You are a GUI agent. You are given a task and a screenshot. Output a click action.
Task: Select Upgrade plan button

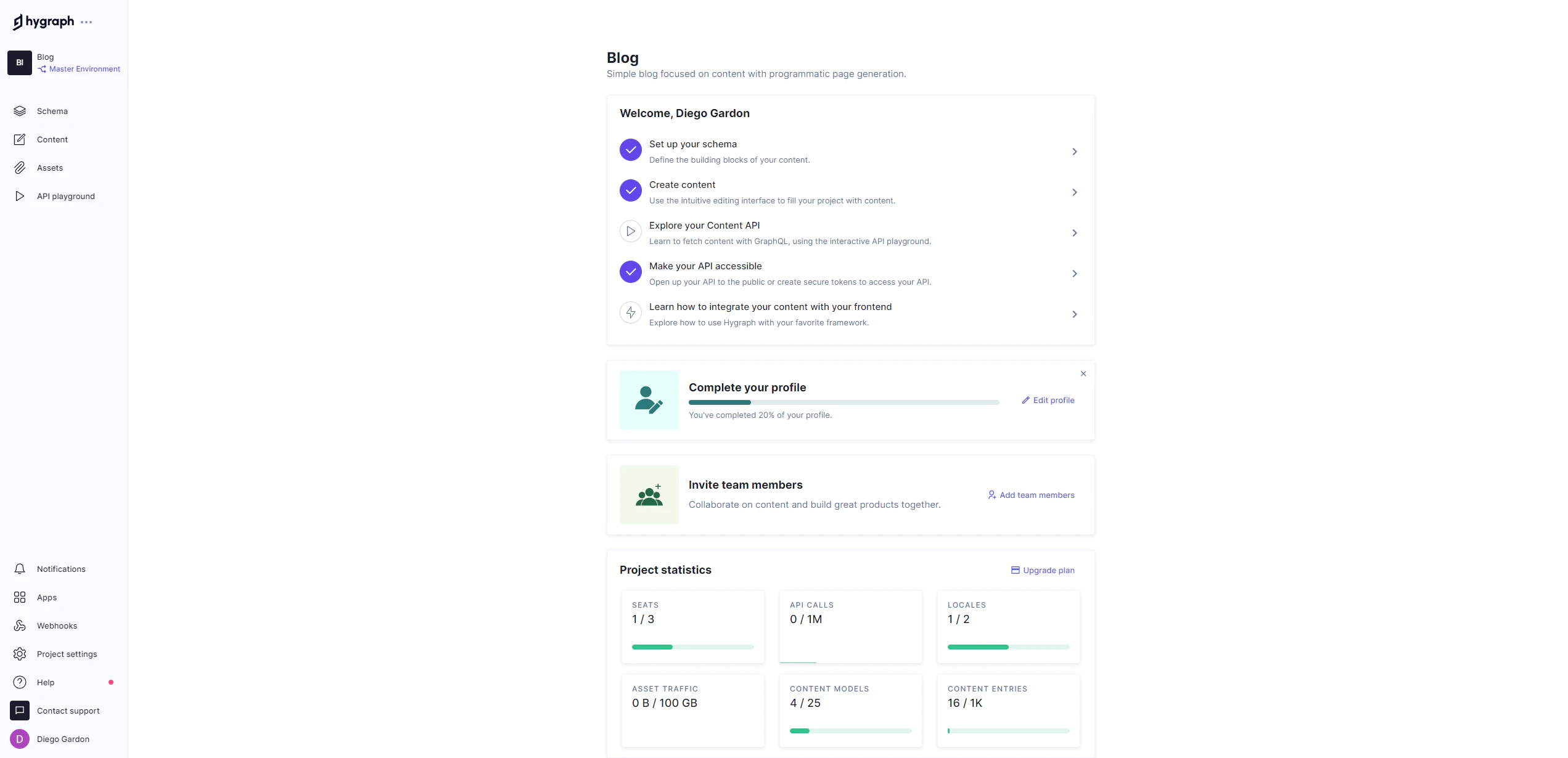1042,569
